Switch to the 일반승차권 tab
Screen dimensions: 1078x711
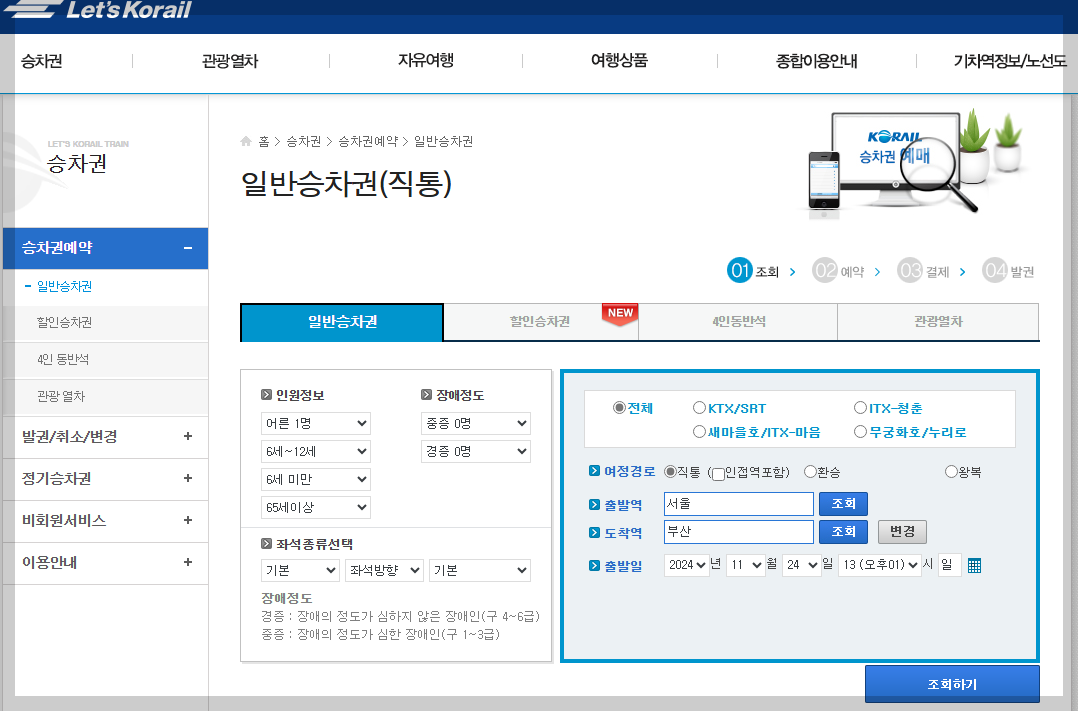342,322
